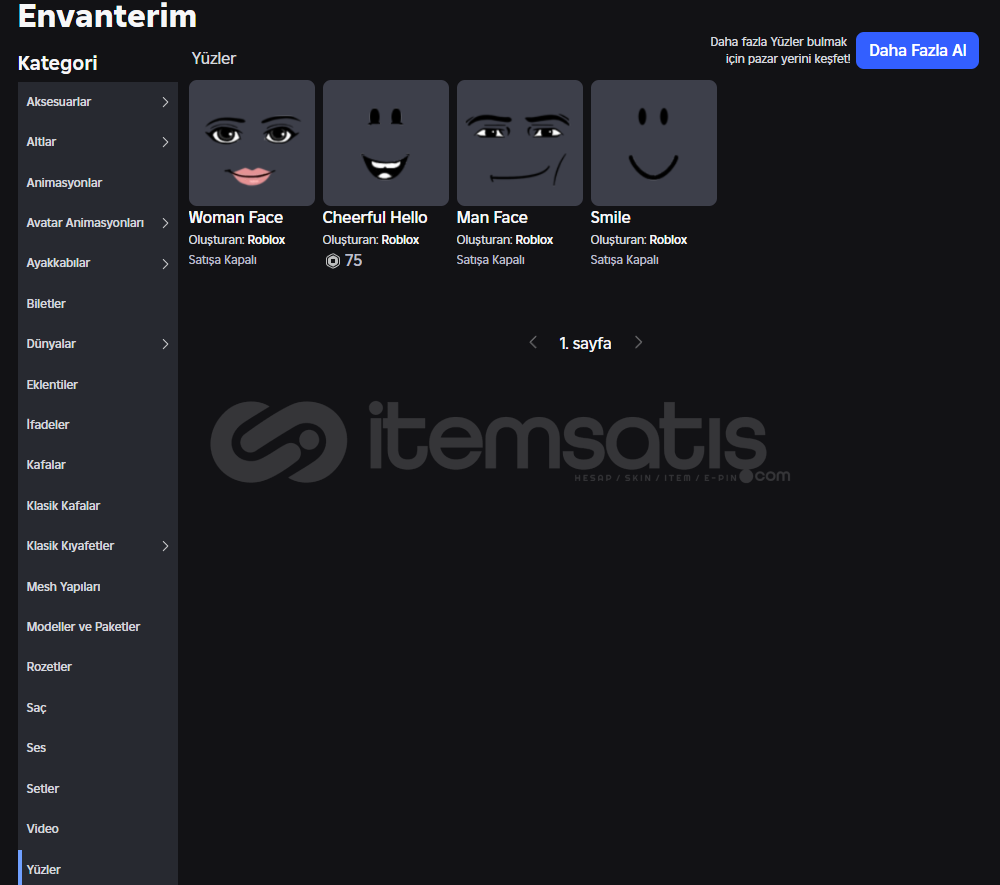Open Roblox creator link under Cheerful Hello

pyautogui.click(x=400, y=240)
